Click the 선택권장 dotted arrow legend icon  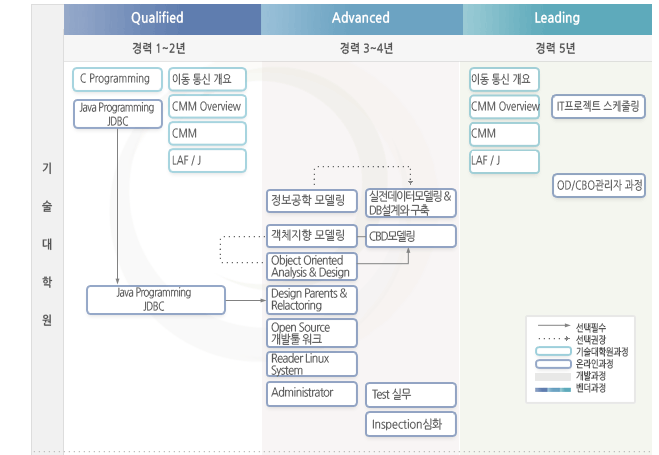click(555, 340)
